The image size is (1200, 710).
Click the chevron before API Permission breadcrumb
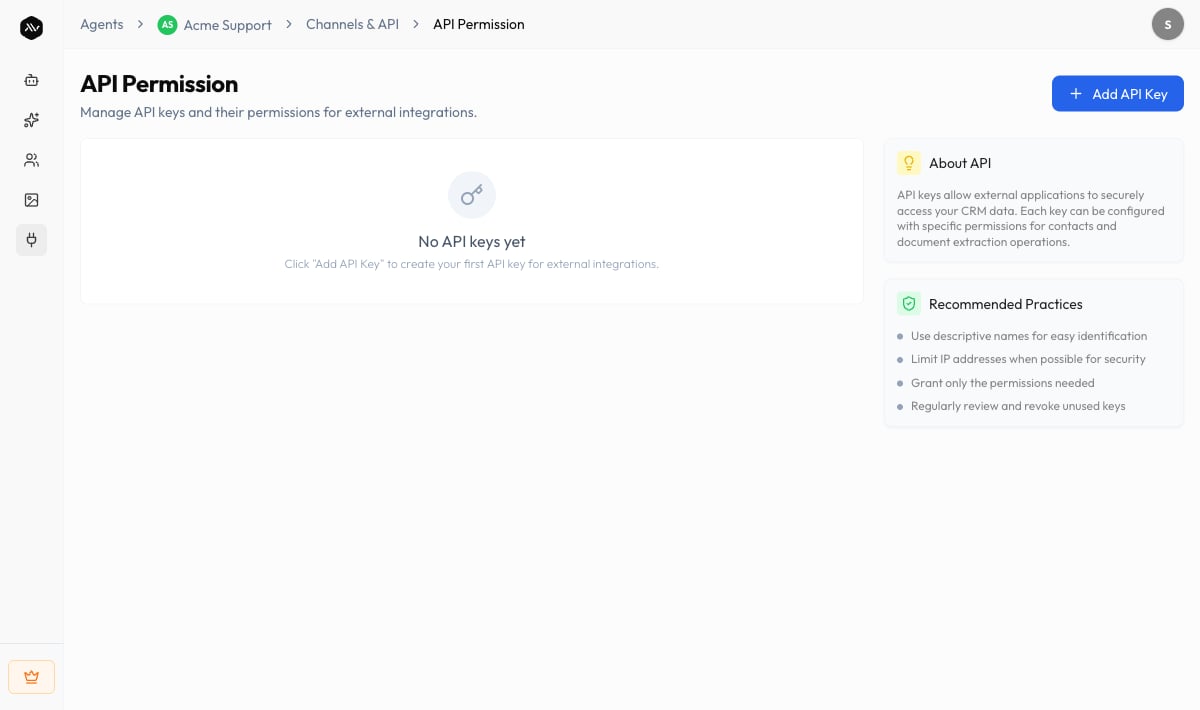[416, 24]
